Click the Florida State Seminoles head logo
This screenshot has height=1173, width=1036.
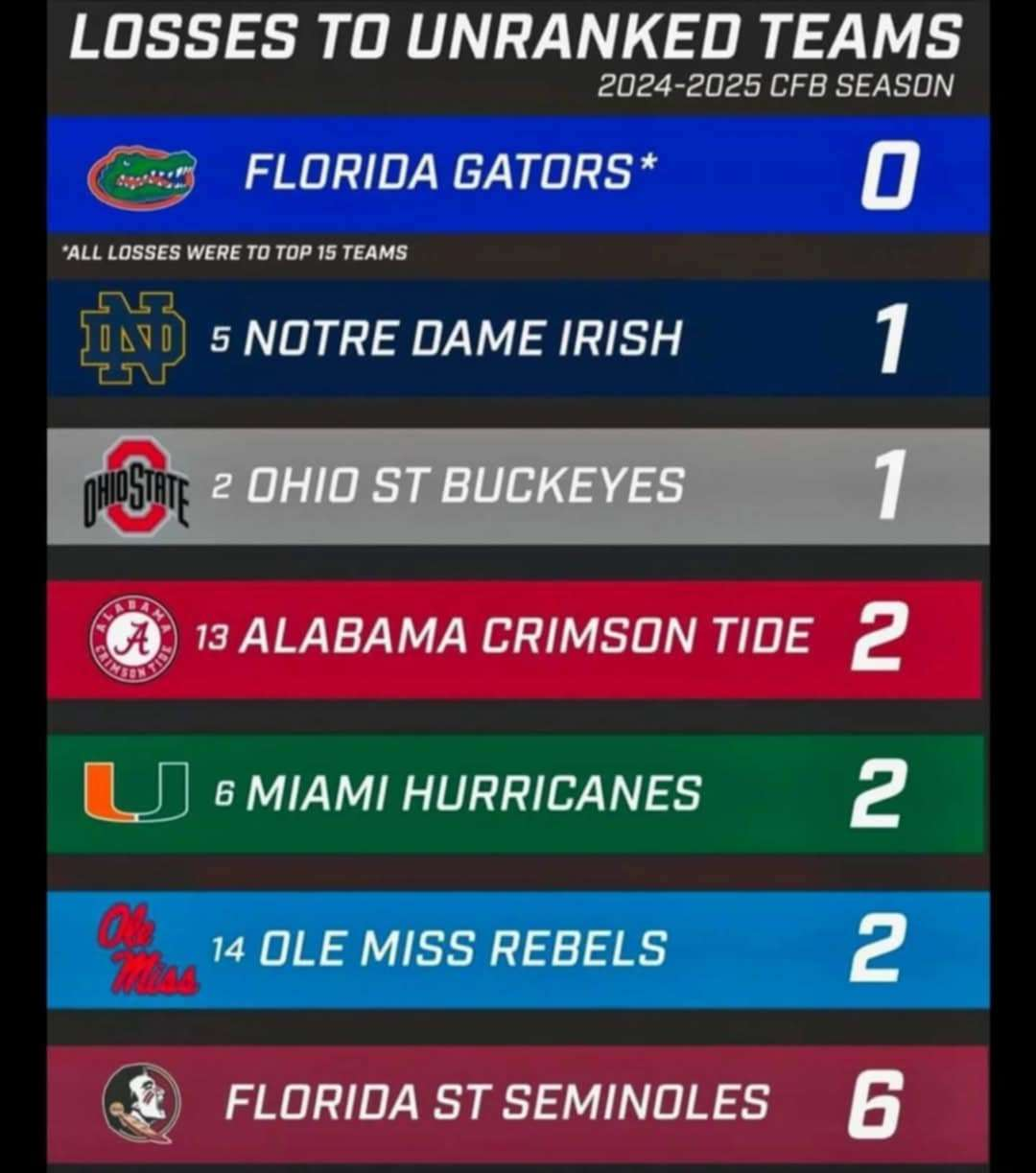(141, 1101)
